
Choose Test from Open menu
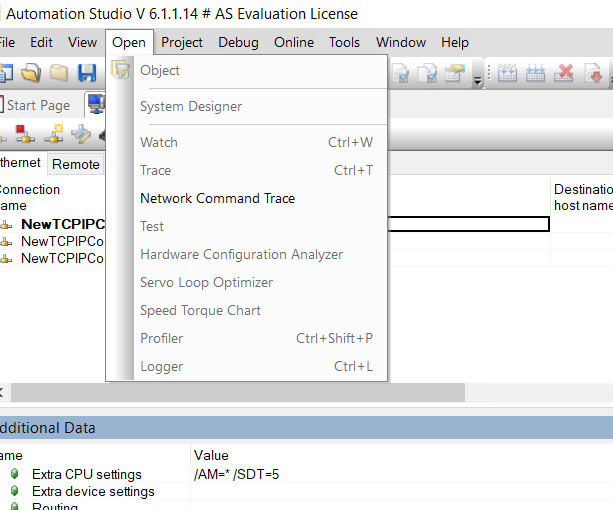pos(247,226)
